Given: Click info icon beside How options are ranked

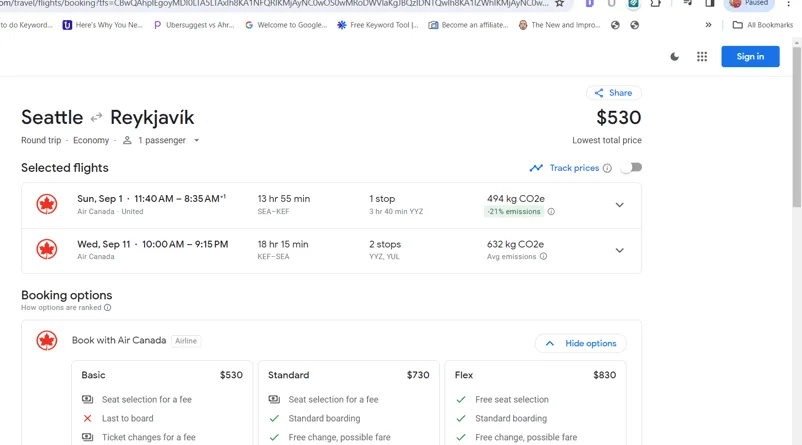Looking at the screenshot, I should point(107,308).
